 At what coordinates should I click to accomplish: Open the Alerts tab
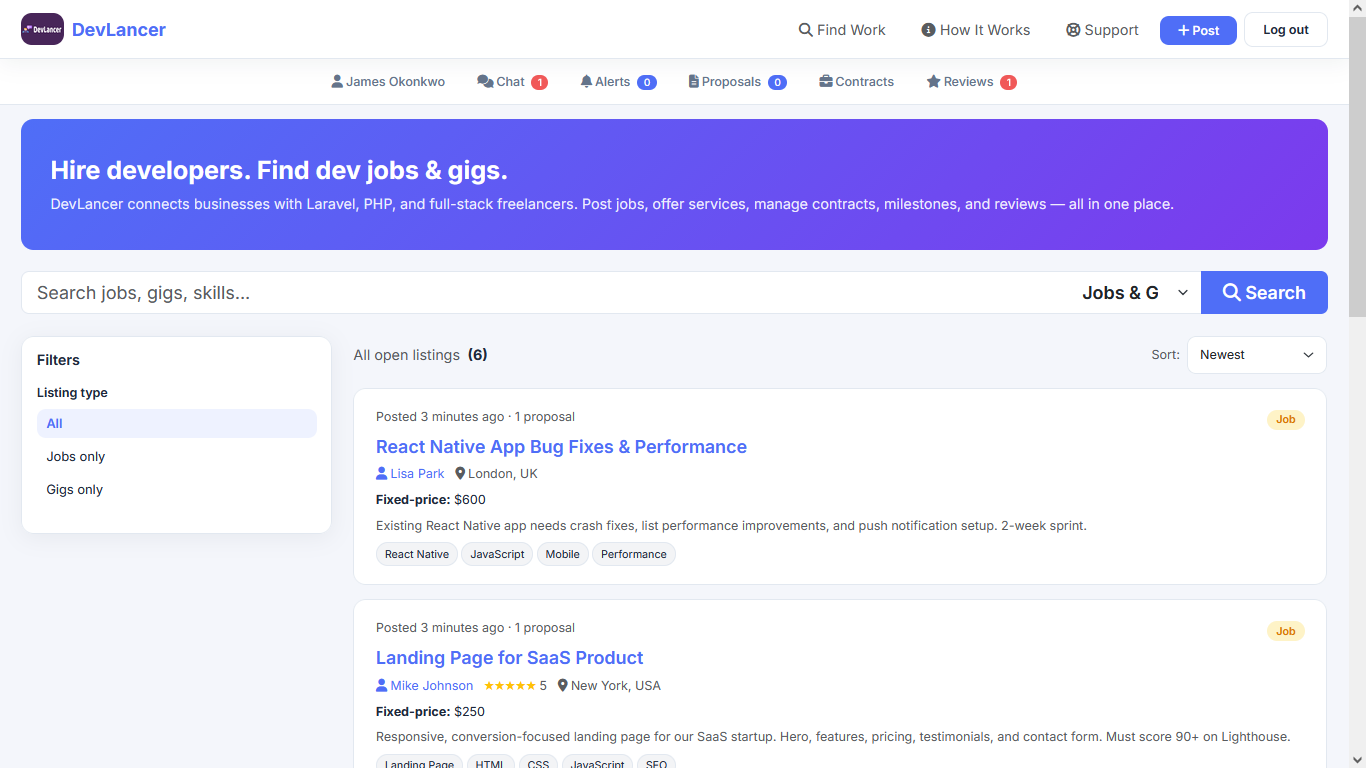(618, 82)
